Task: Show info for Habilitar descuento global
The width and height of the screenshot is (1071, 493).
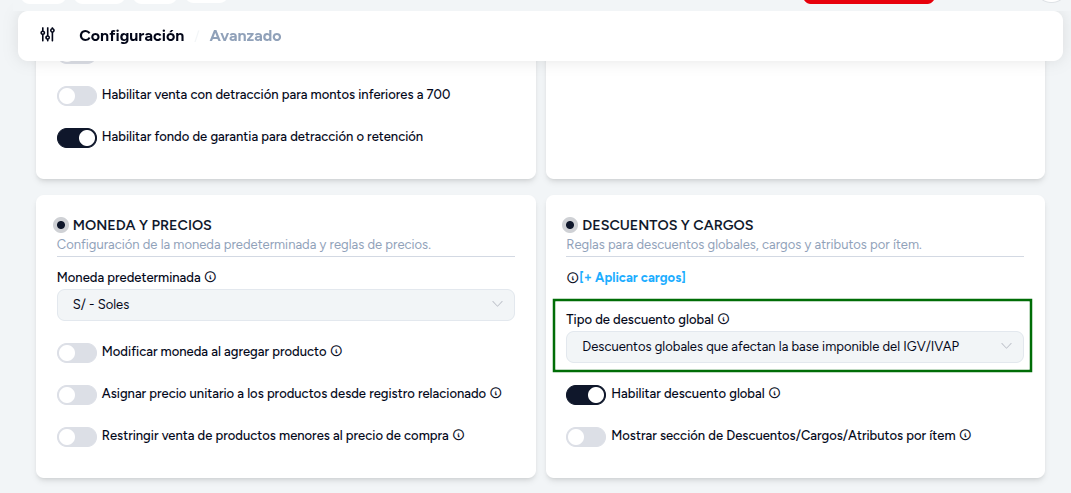Action: (x=775, y=393)
